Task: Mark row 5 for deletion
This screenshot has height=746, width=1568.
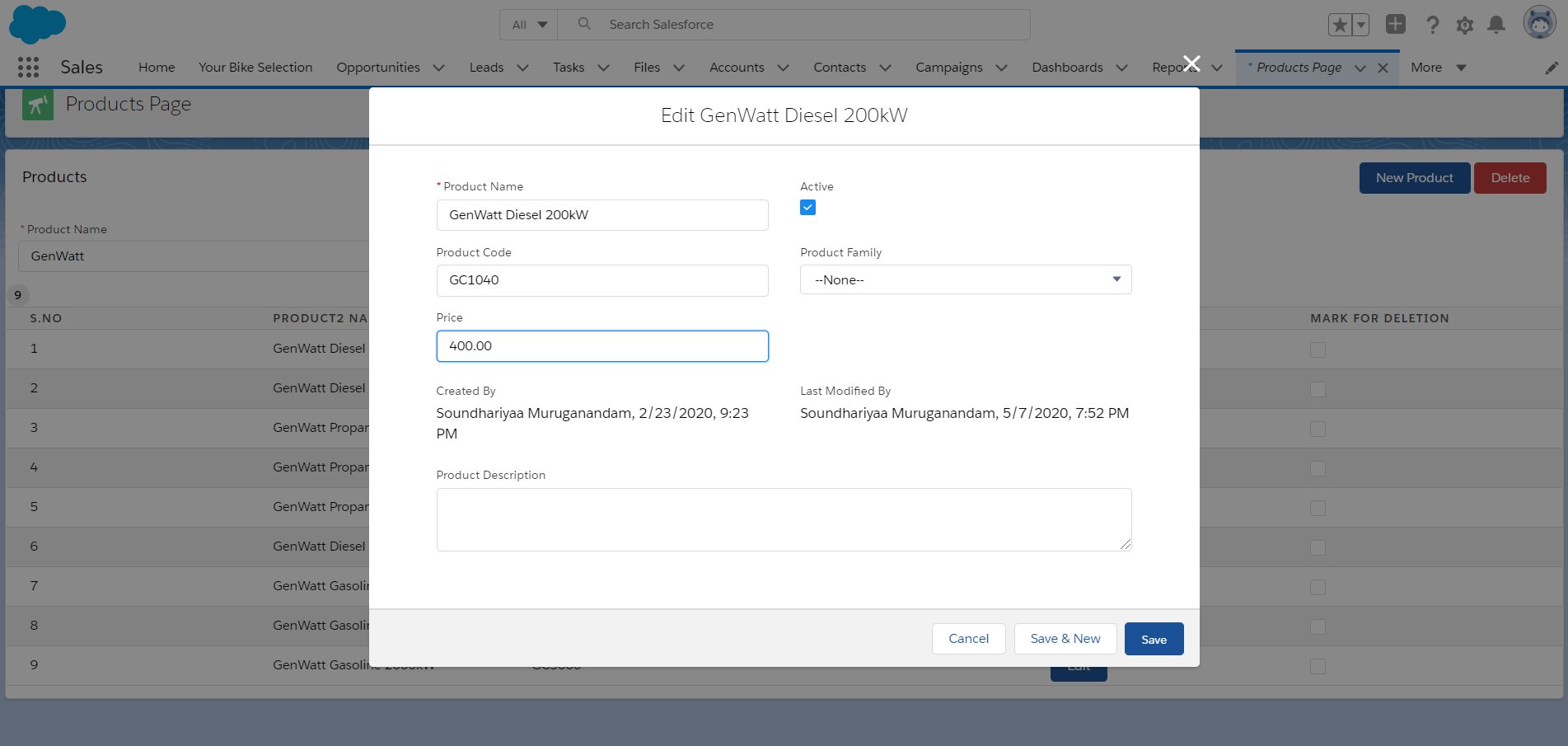Action: click(1318, 508)
